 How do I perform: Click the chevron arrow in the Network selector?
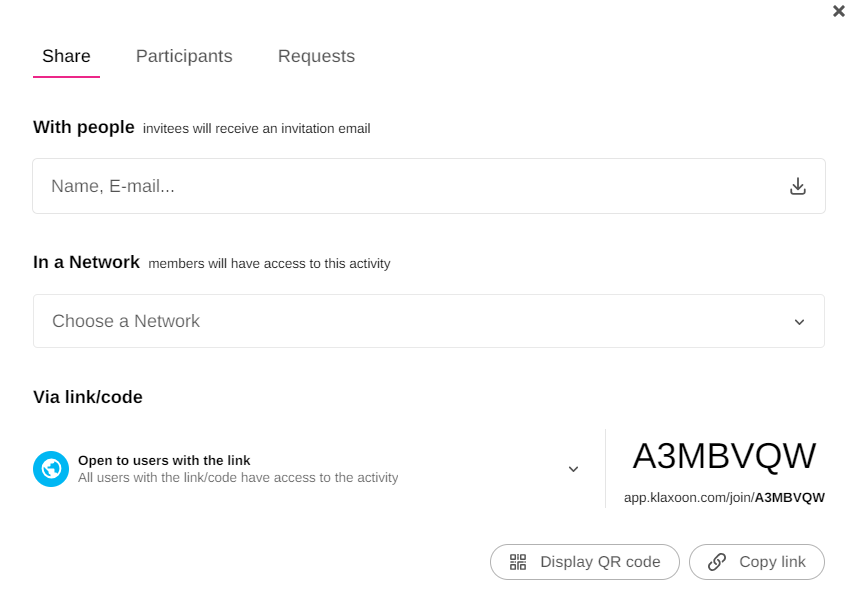pyautogui.click(x=799, y=322)
